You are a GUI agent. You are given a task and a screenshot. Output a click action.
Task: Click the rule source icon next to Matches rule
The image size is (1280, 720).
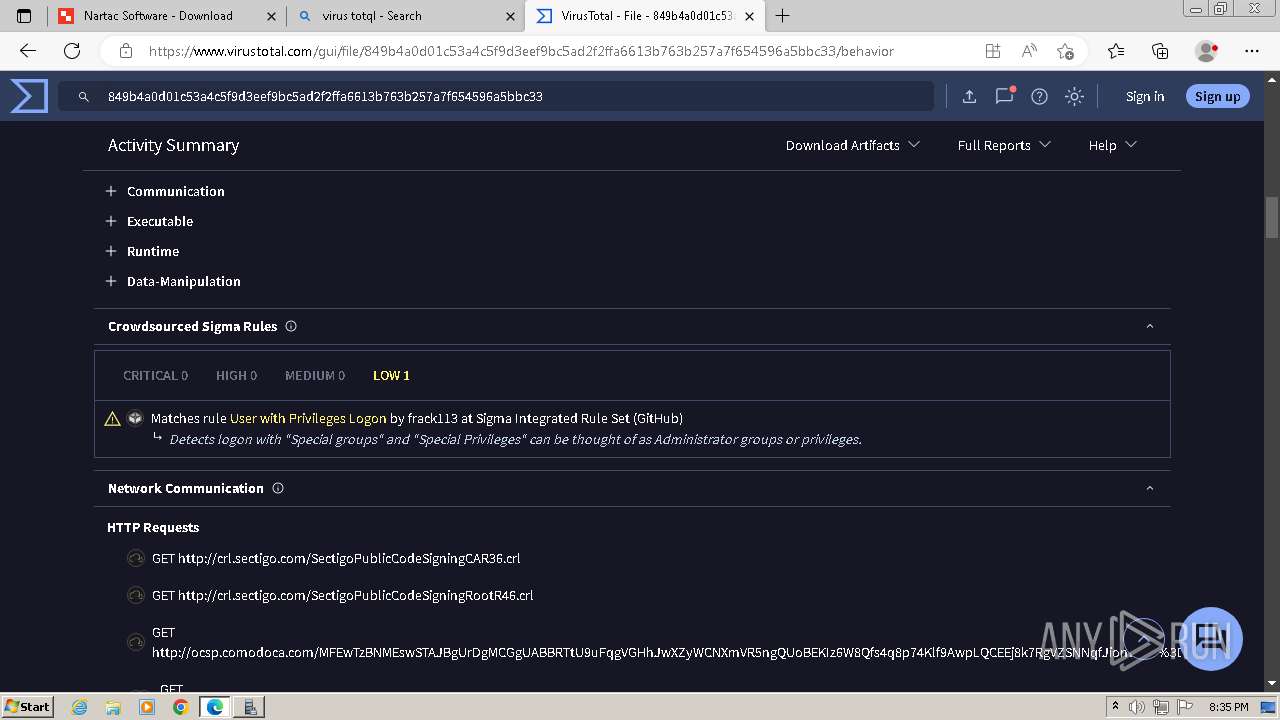tap(135, 418)
